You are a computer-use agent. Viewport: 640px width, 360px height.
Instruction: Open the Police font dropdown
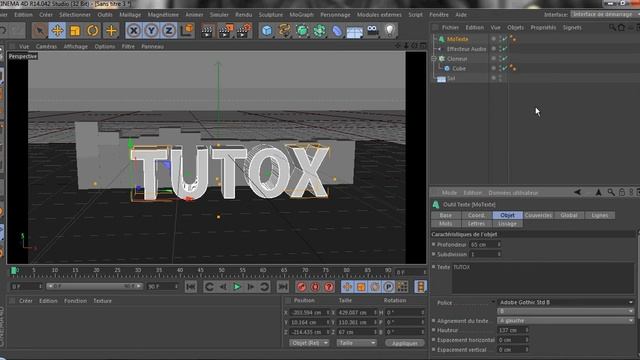(x=566, y=302)
